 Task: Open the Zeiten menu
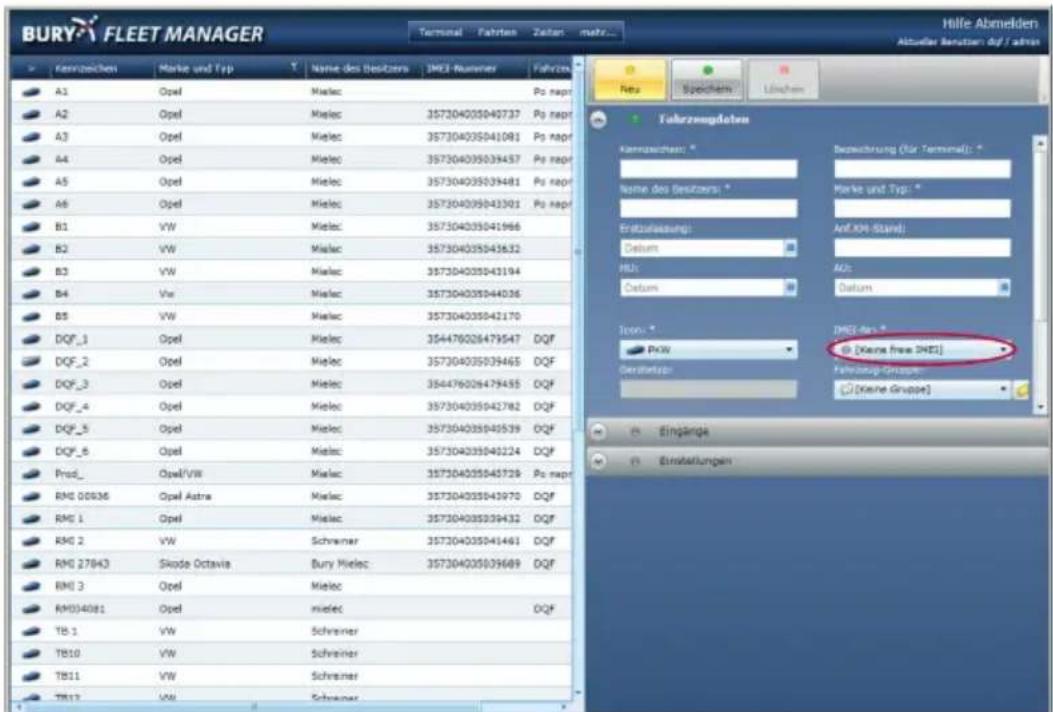[548, 32]
